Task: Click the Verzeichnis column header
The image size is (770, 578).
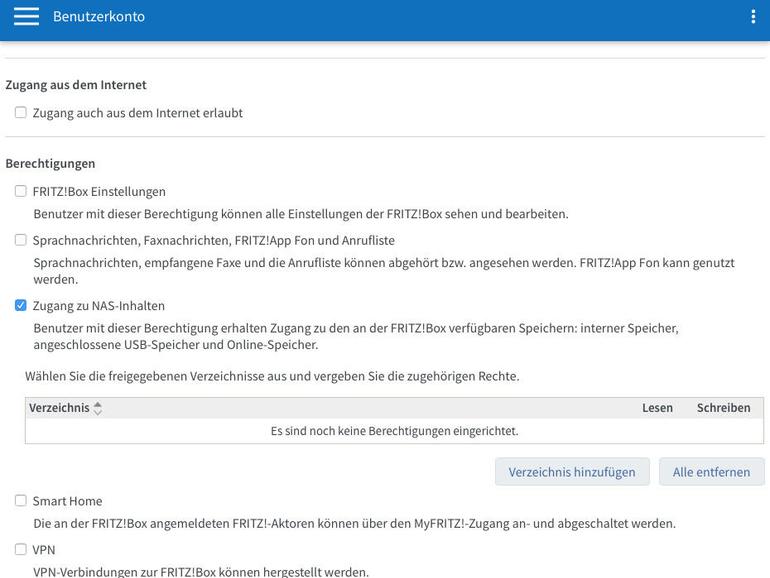Action: coord(59,408)
